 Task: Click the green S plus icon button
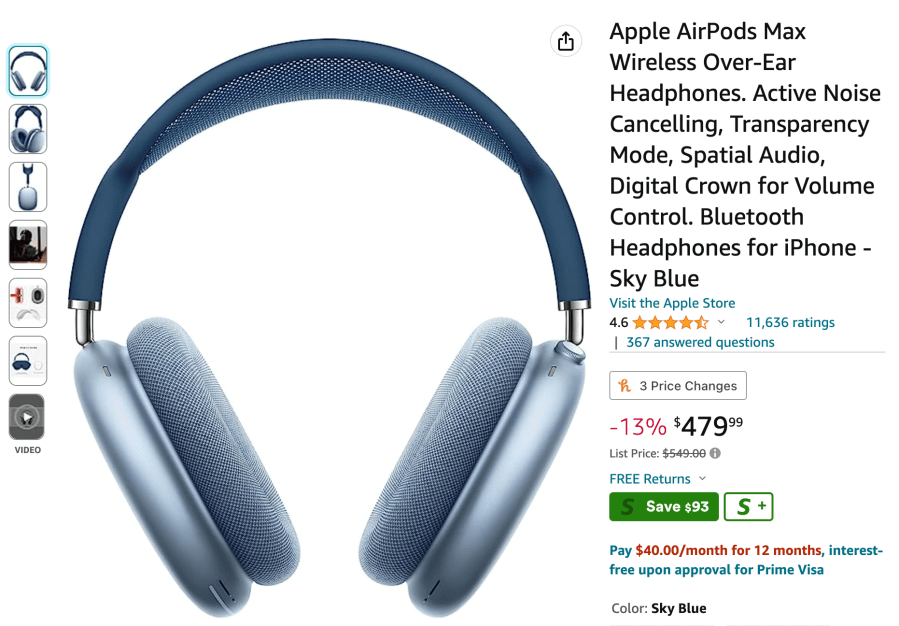pyautogui.click(x=749, y=507)
